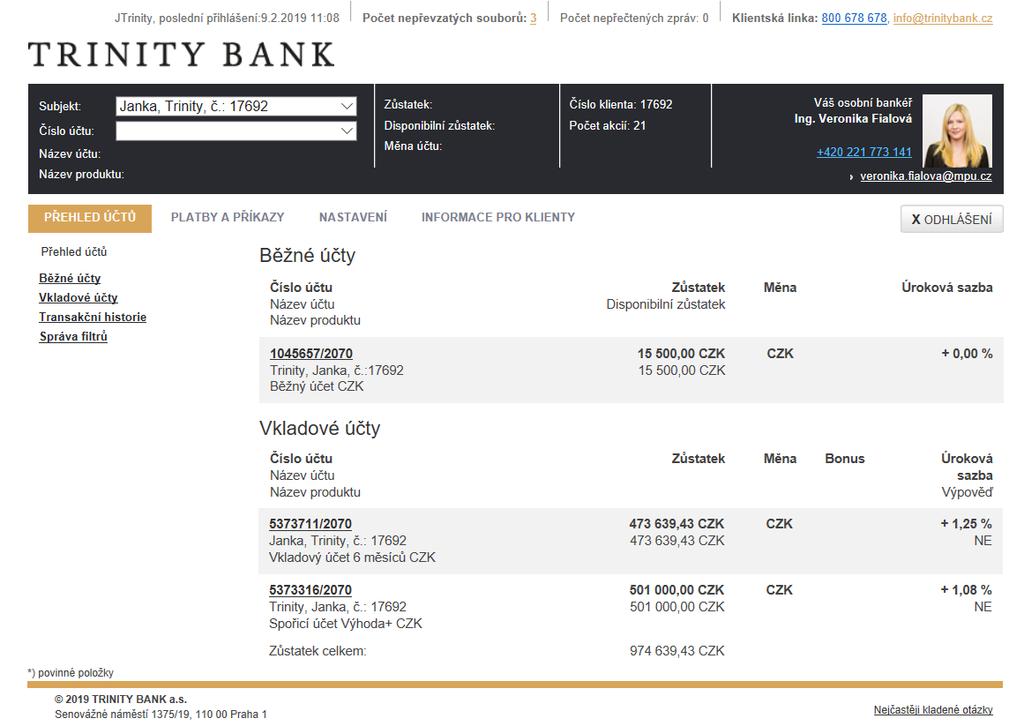Click the personal banker's photo
This screenshot has width=1024, height=726.
[957, 131]
